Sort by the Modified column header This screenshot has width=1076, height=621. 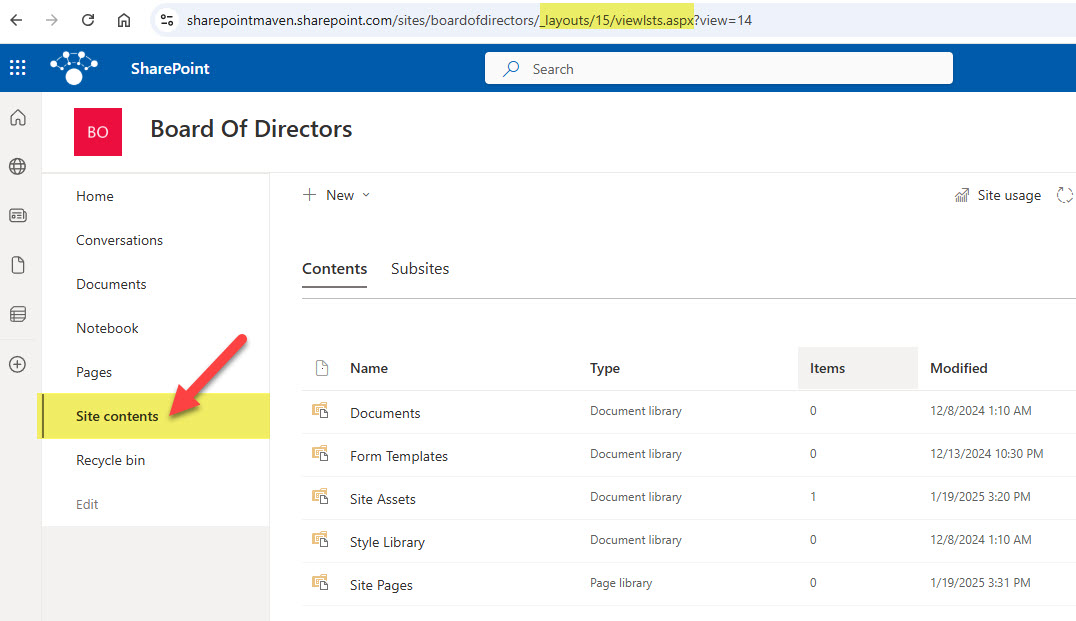point(959,368)
